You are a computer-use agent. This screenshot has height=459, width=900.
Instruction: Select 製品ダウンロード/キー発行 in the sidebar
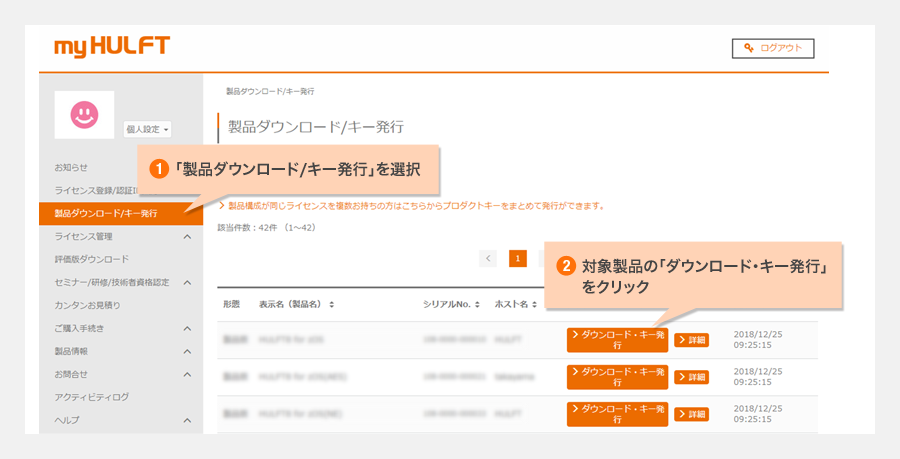coord(106,213)
